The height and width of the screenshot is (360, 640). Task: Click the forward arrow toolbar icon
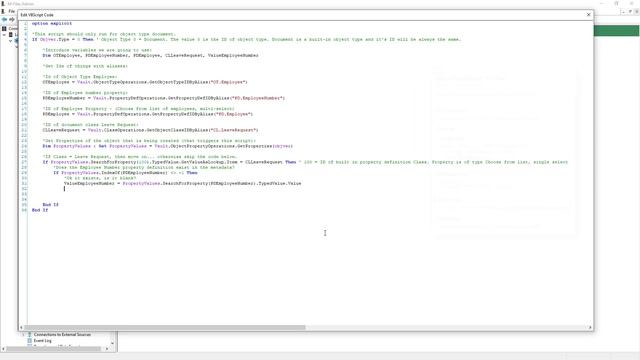[12, 19]
